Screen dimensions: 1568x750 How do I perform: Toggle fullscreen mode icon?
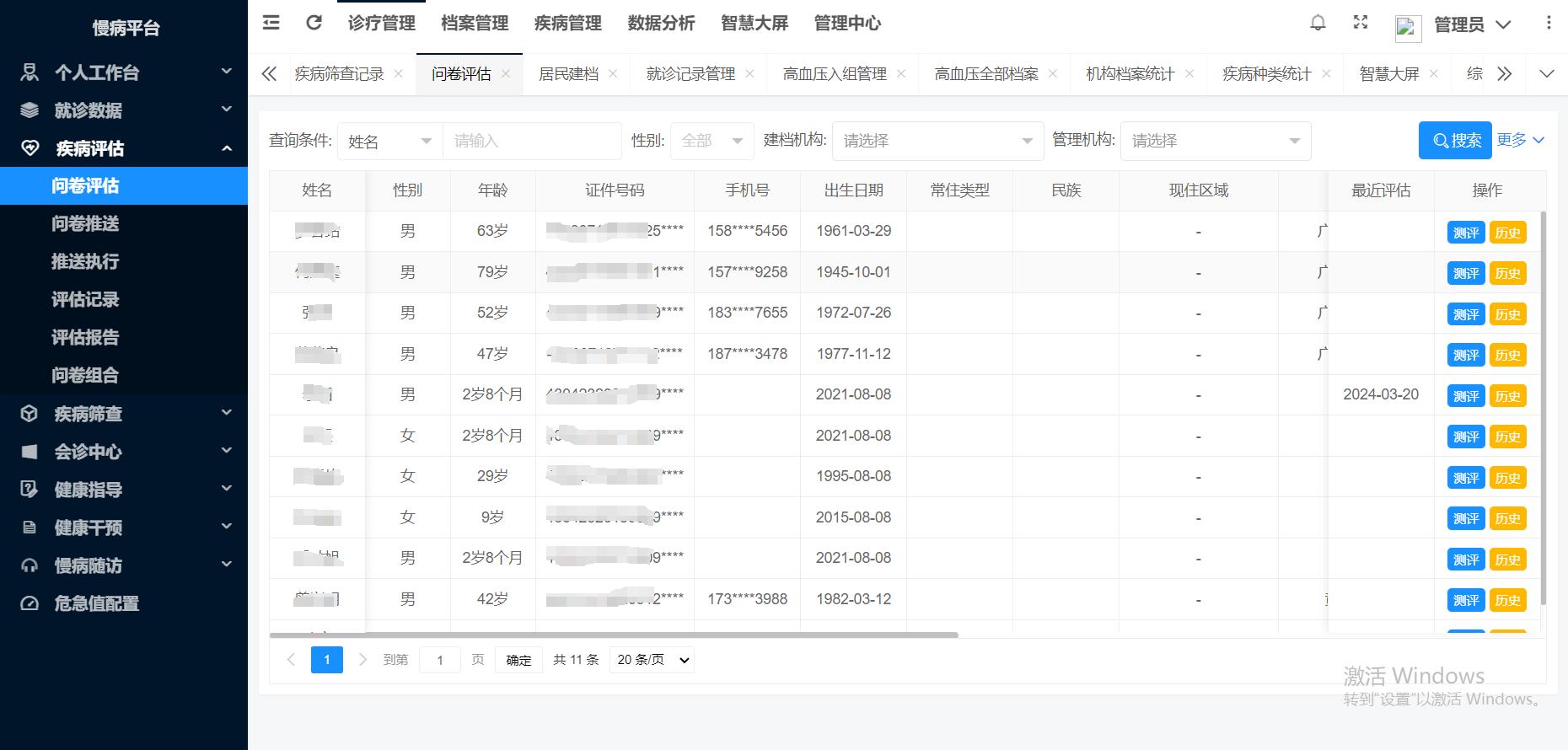tap(1361, 23)
